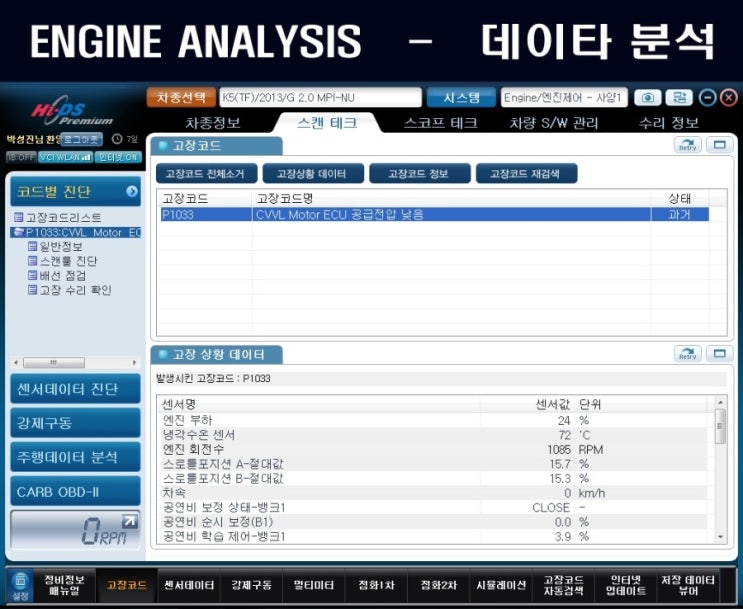Select 강제구동 in bottom bar

(x=252, y=586)
